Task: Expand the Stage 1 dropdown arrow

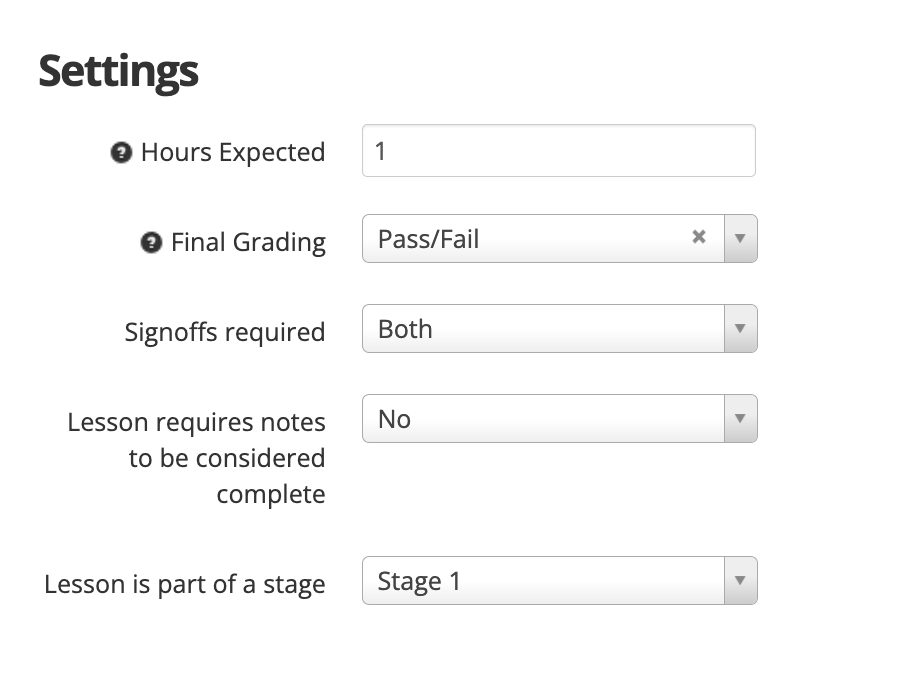Action: (741, 581)
